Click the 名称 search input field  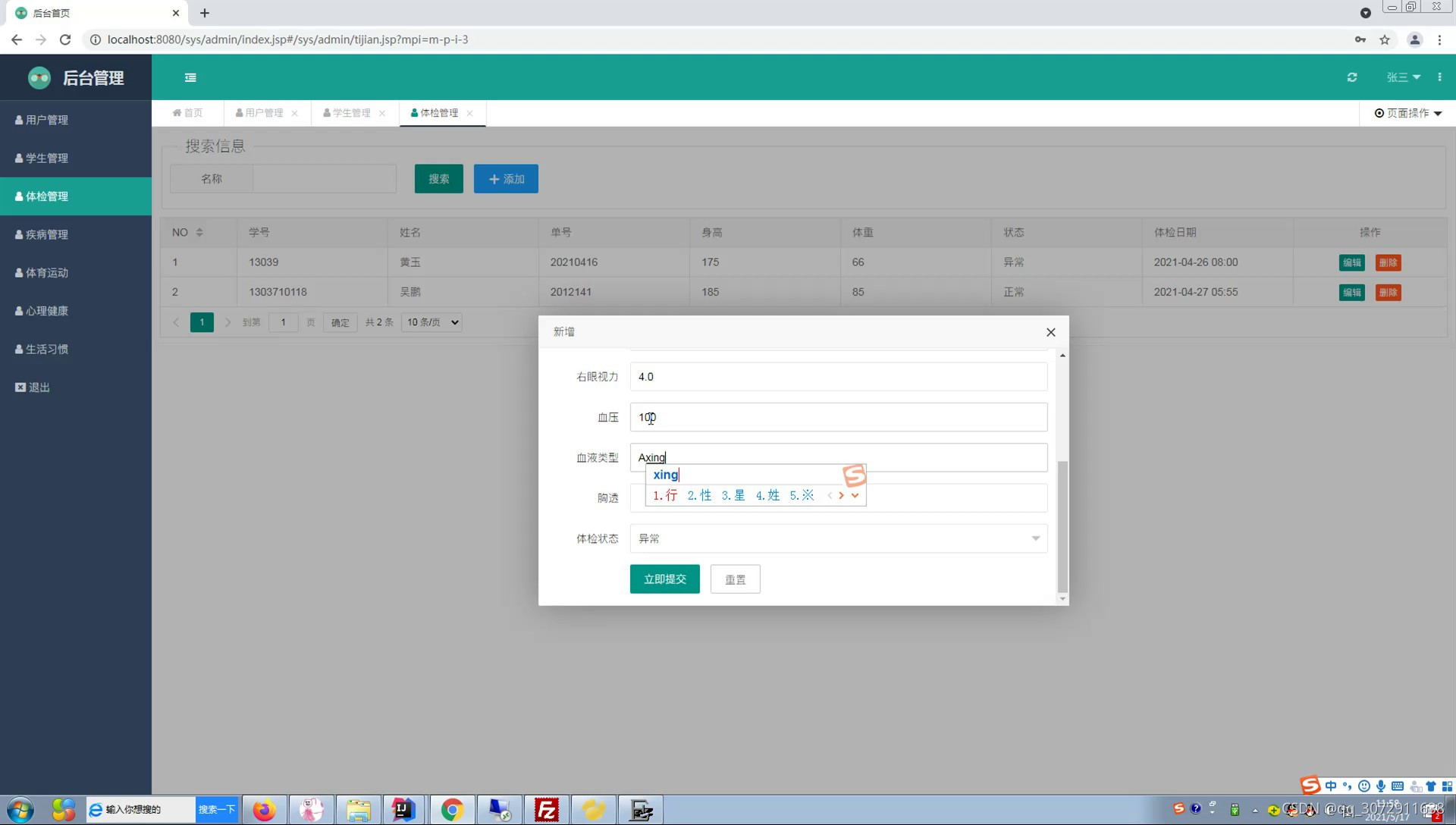tap(325, 179)
